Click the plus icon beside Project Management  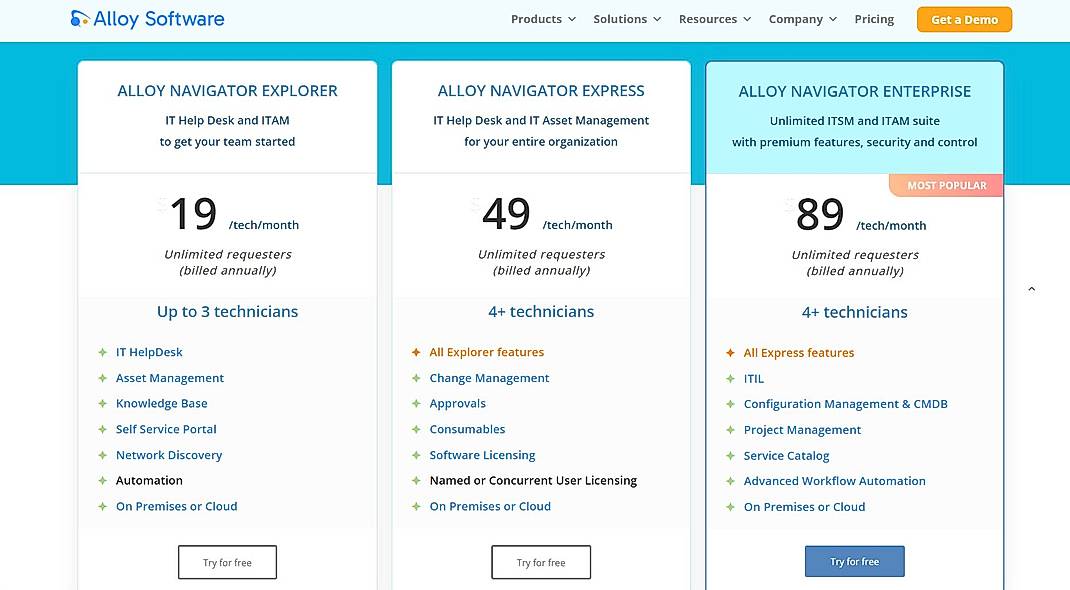tap(730, 430)
